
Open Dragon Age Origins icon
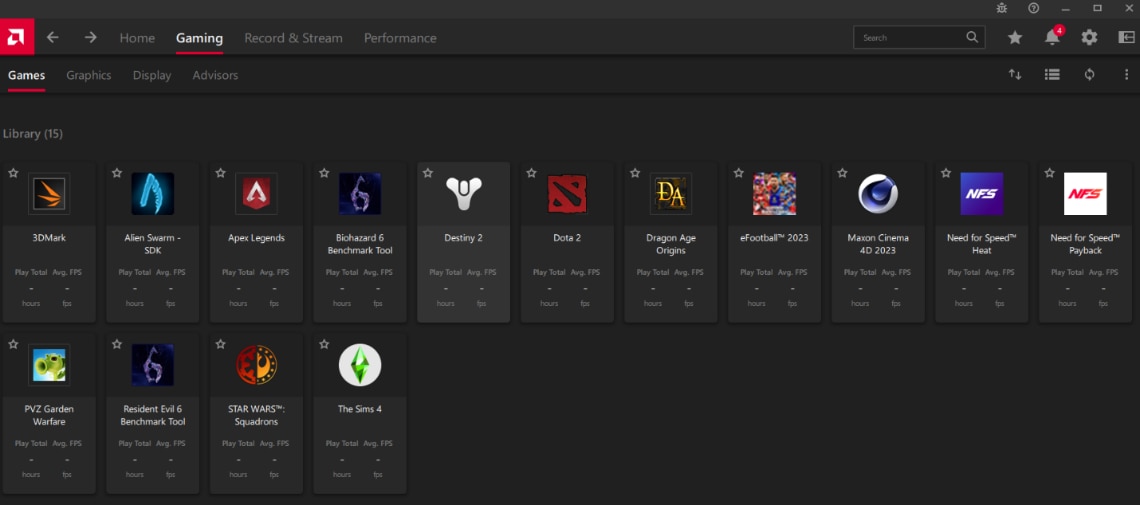click(671, 194)
